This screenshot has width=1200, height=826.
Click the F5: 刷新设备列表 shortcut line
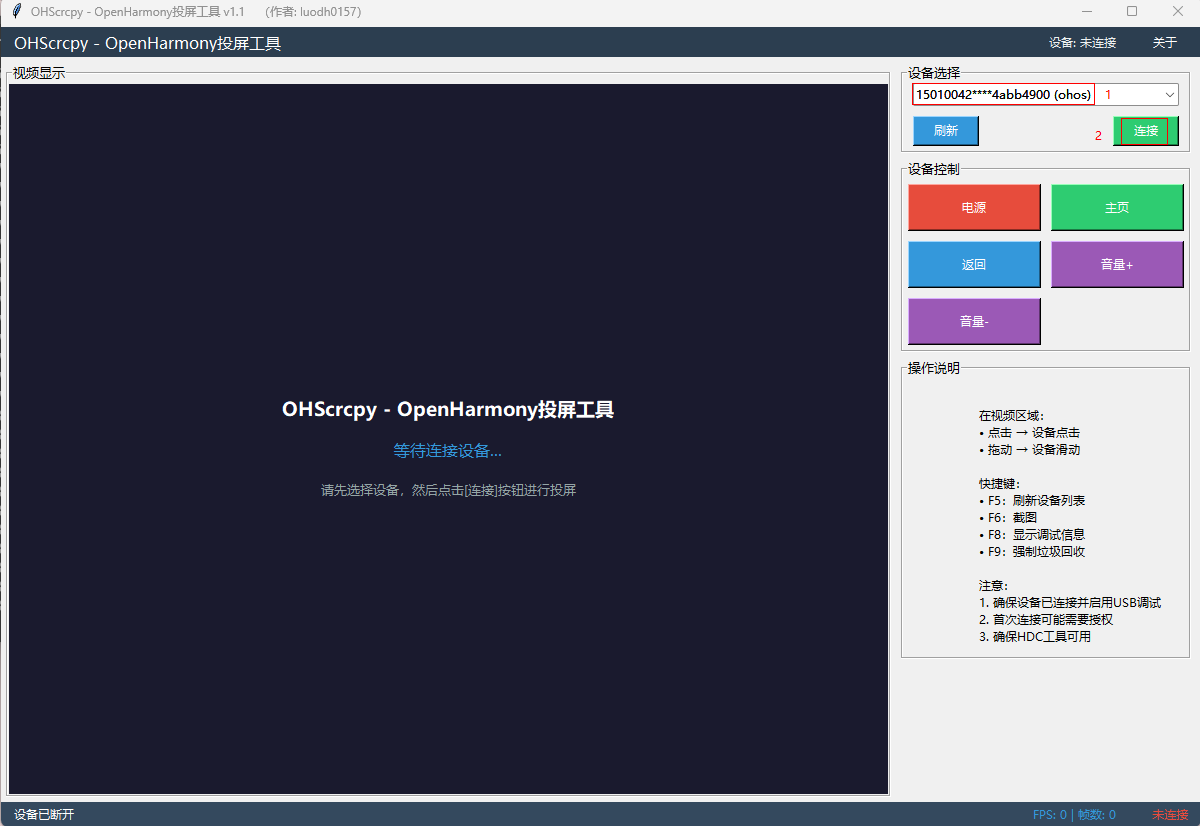1033,501
